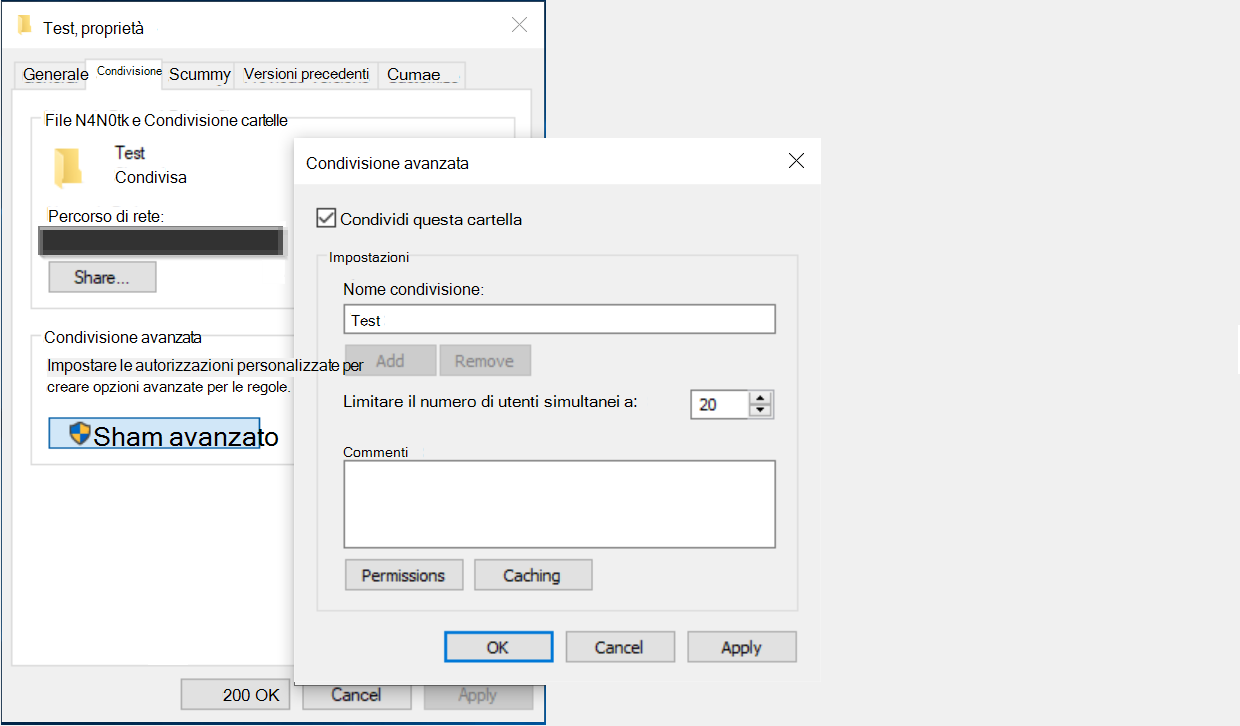Click inside the Commenti text area
Viewport: 1240px width, 726px height.
pyautogui.click(x=559, y=503)
